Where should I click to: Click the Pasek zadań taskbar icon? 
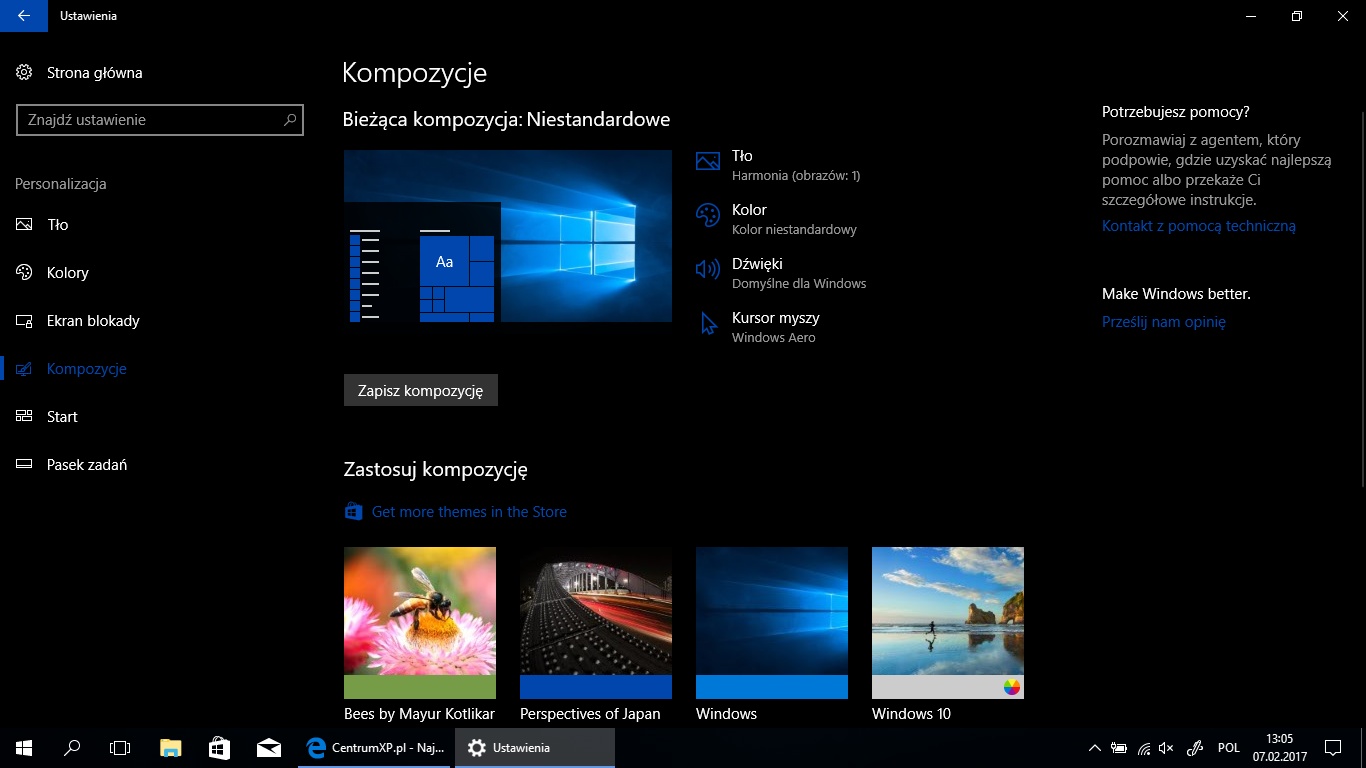25,465
